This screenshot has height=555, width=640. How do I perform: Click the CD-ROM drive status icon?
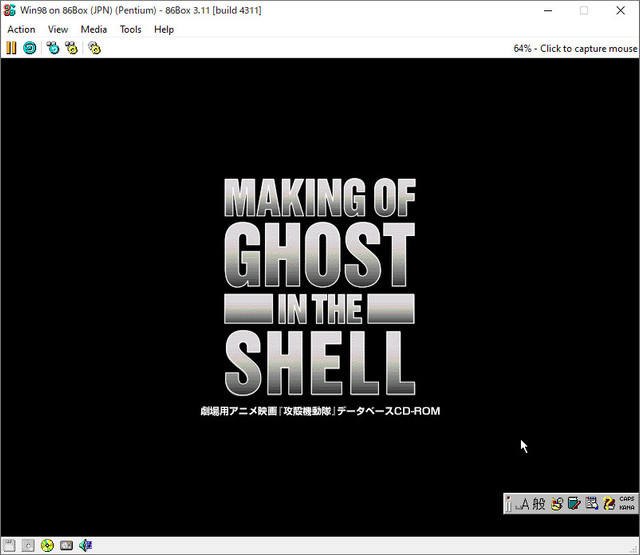(x=47, y=545)
